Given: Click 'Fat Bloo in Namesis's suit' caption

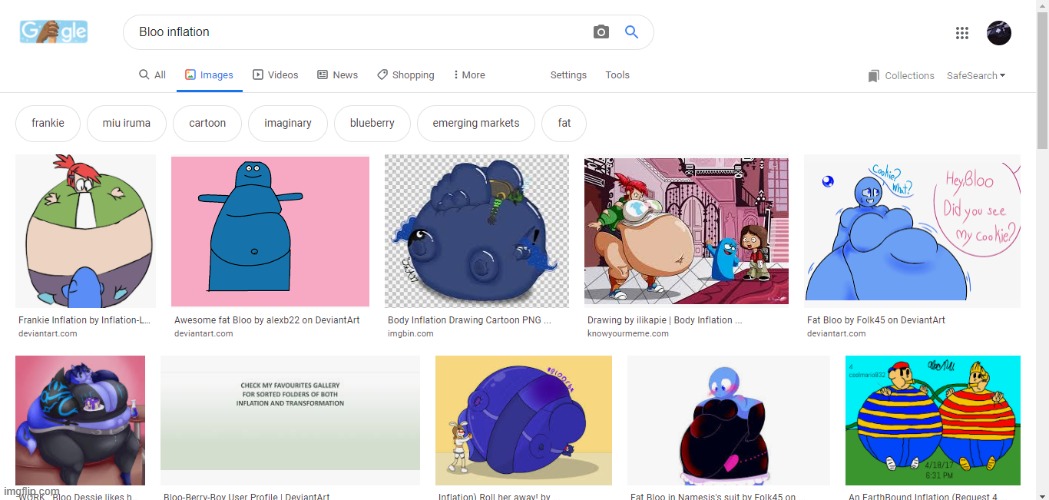Looking at the screenshot, I should pos(713,497).
